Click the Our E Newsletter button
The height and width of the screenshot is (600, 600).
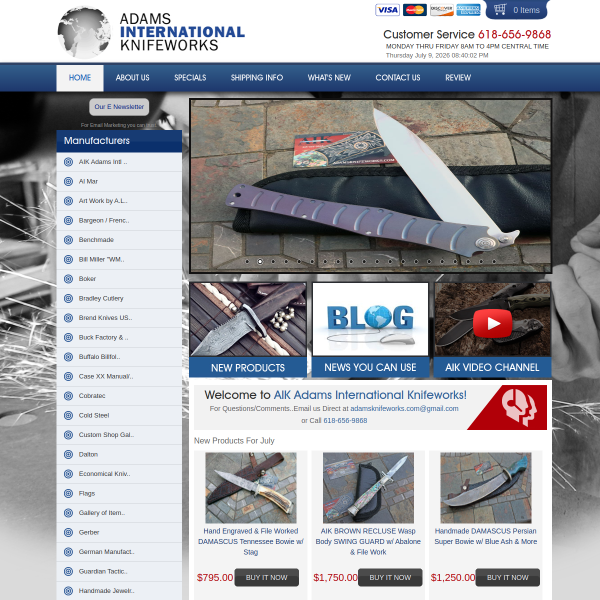pyautogui.click(x=119, y=107)
